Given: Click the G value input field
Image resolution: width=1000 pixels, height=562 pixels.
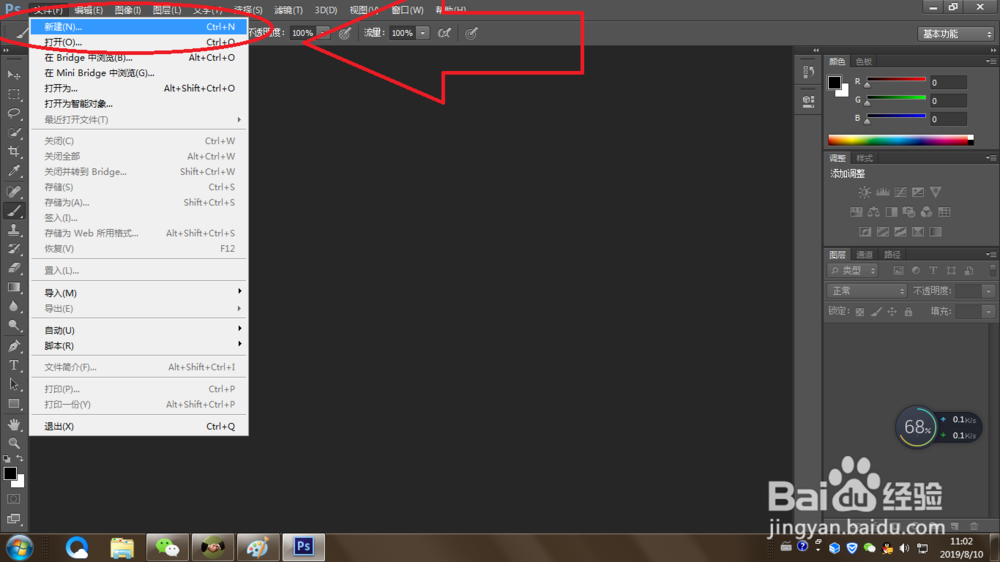Looking at the screenshot, I should pyautogui.click(x=948, y=101).
